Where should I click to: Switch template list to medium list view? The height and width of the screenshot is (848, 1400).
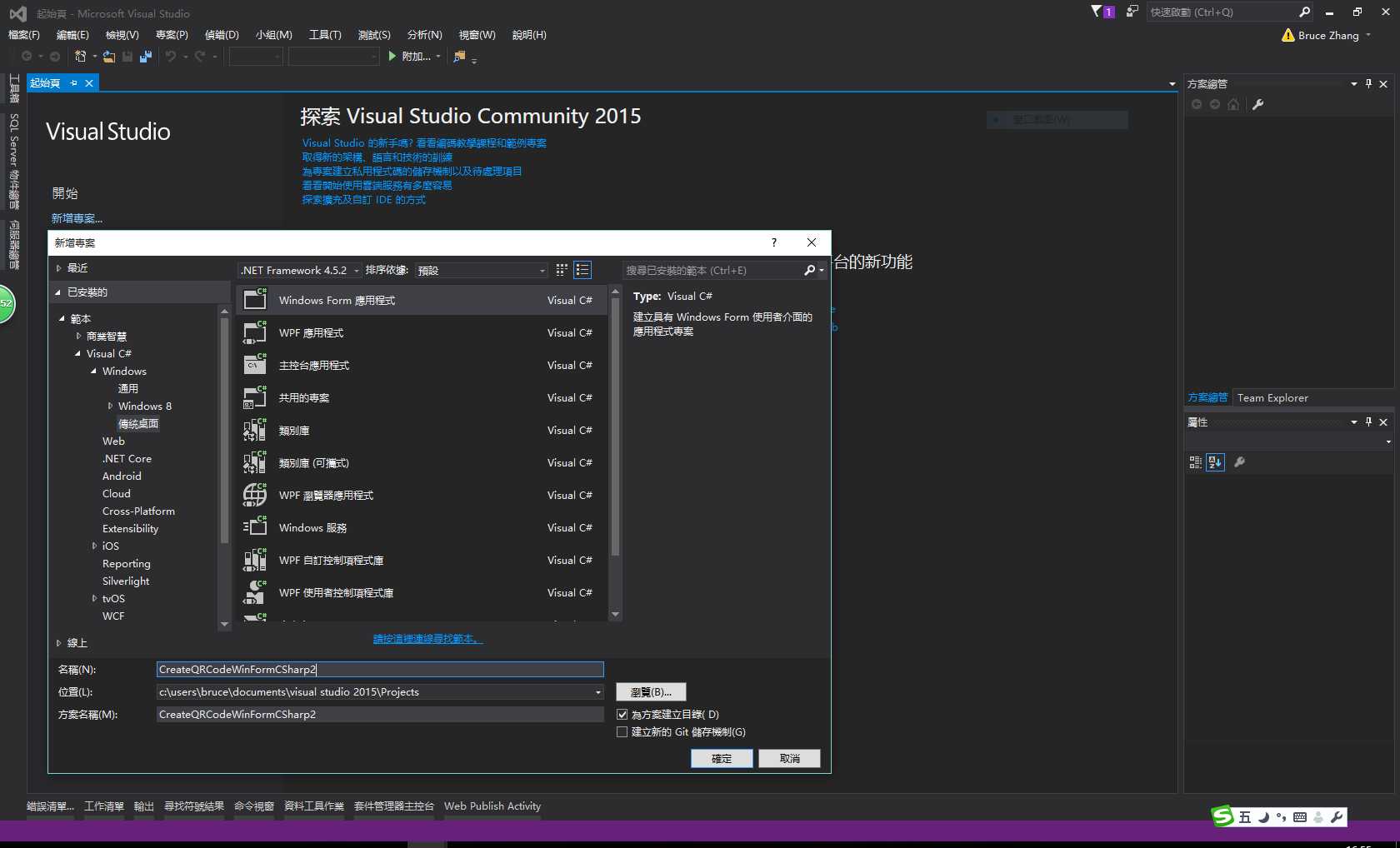coord(582,270)
